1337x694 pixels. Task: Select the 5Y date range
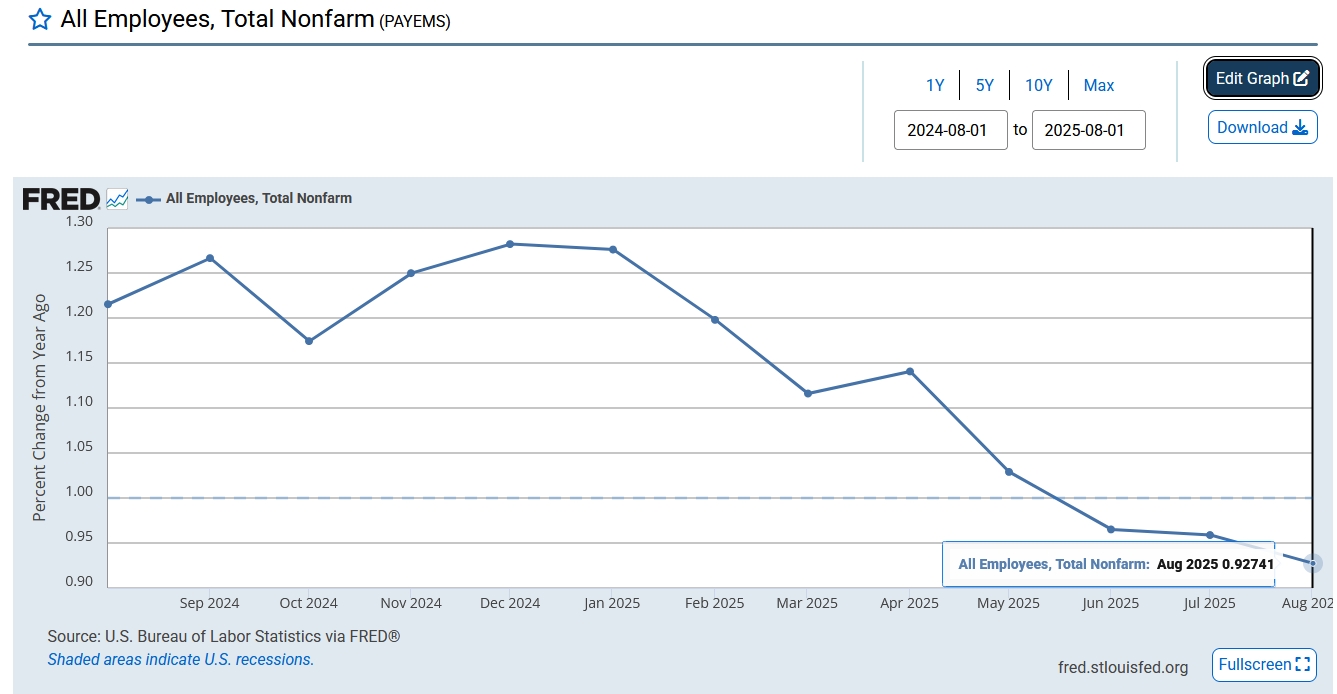[x=985, y=86]
